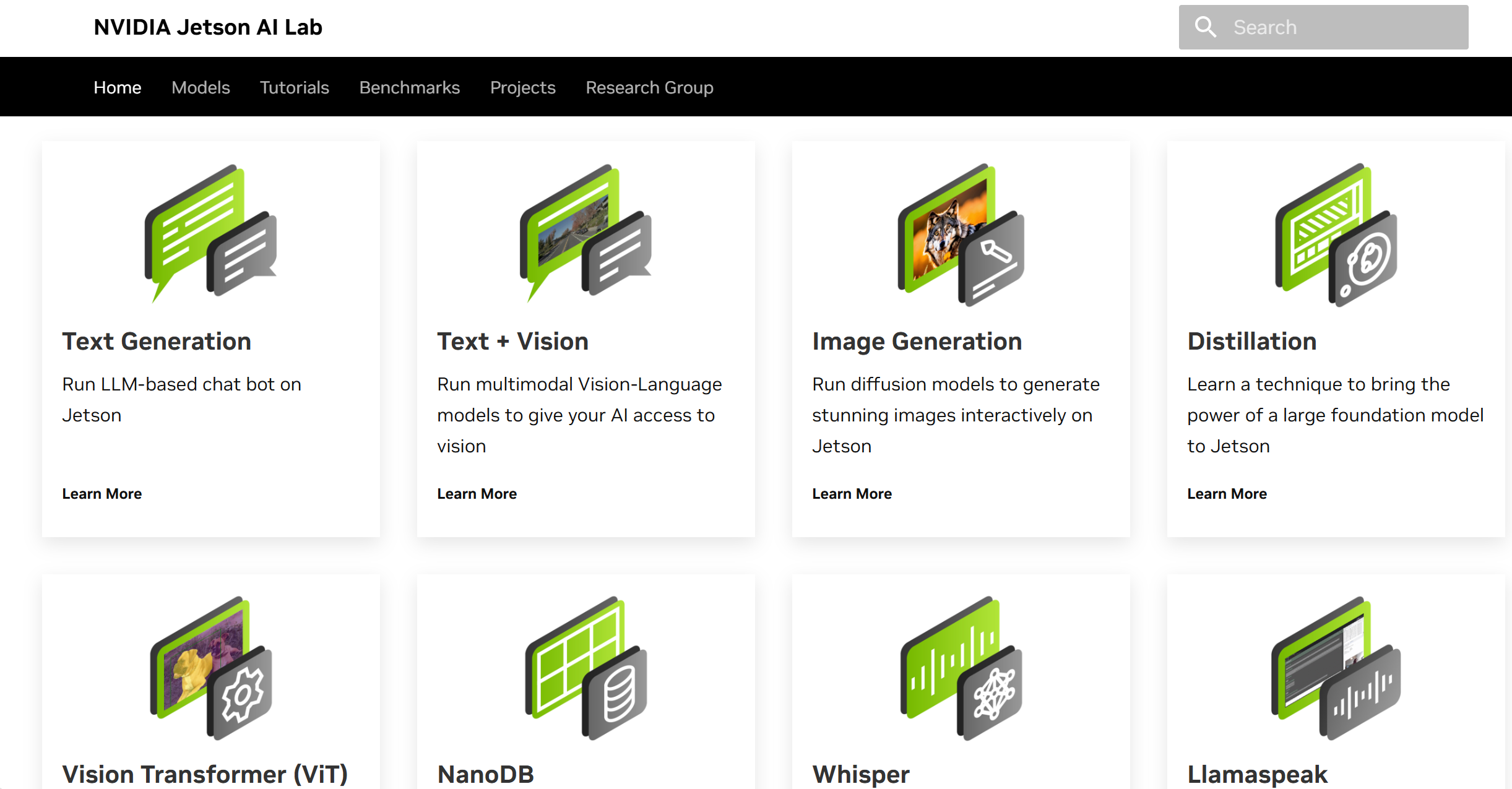
Task: Click the NVIDIA Jetson AI Lab title
Action: (x=207, y=27)
